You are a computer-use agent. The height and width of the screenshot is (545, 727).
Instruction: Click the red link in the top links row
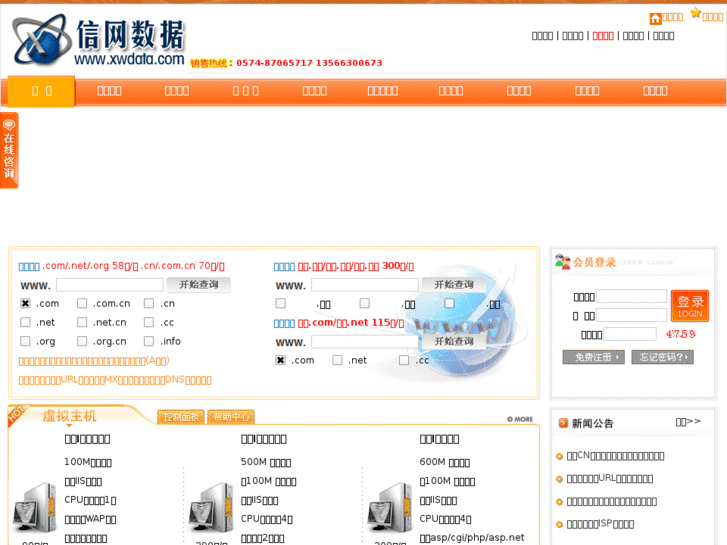point(603,36)
